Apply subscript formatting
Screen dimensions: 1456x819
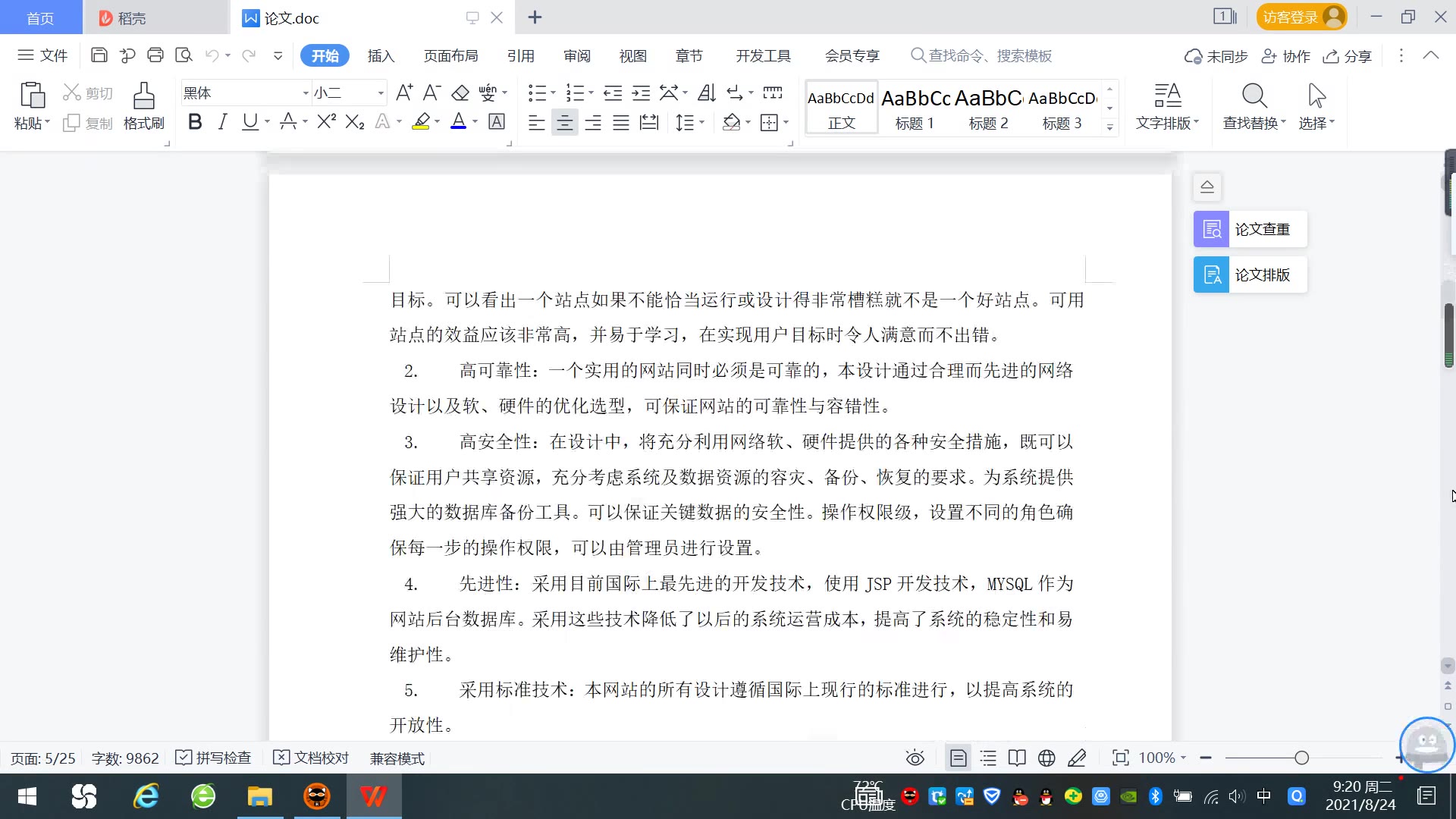click(x=355, y=121)
